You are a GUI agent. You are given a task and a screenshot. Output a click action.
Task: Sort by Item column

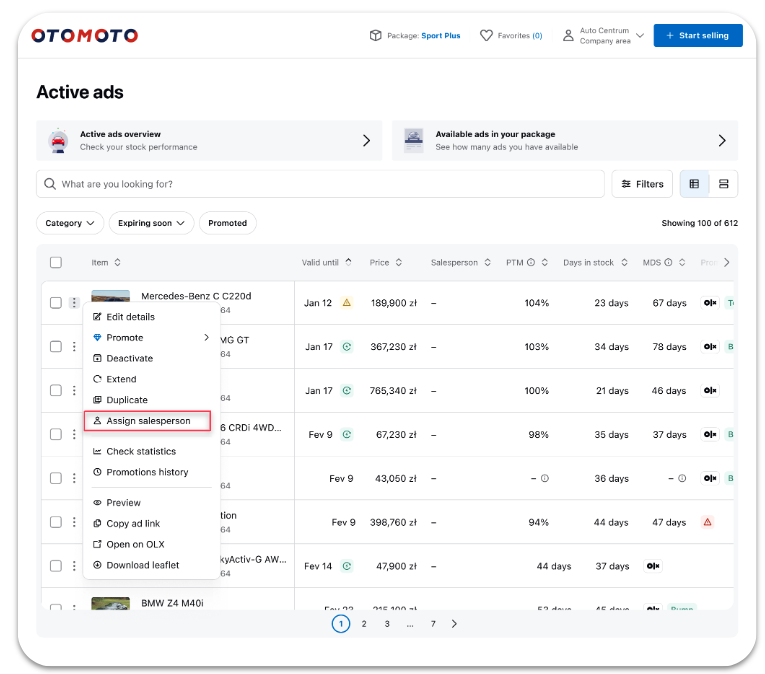pos(117,262)
